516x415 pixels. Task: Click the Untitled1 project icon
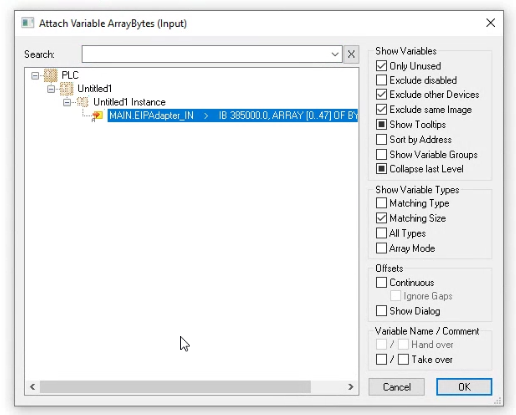(66, 89)
